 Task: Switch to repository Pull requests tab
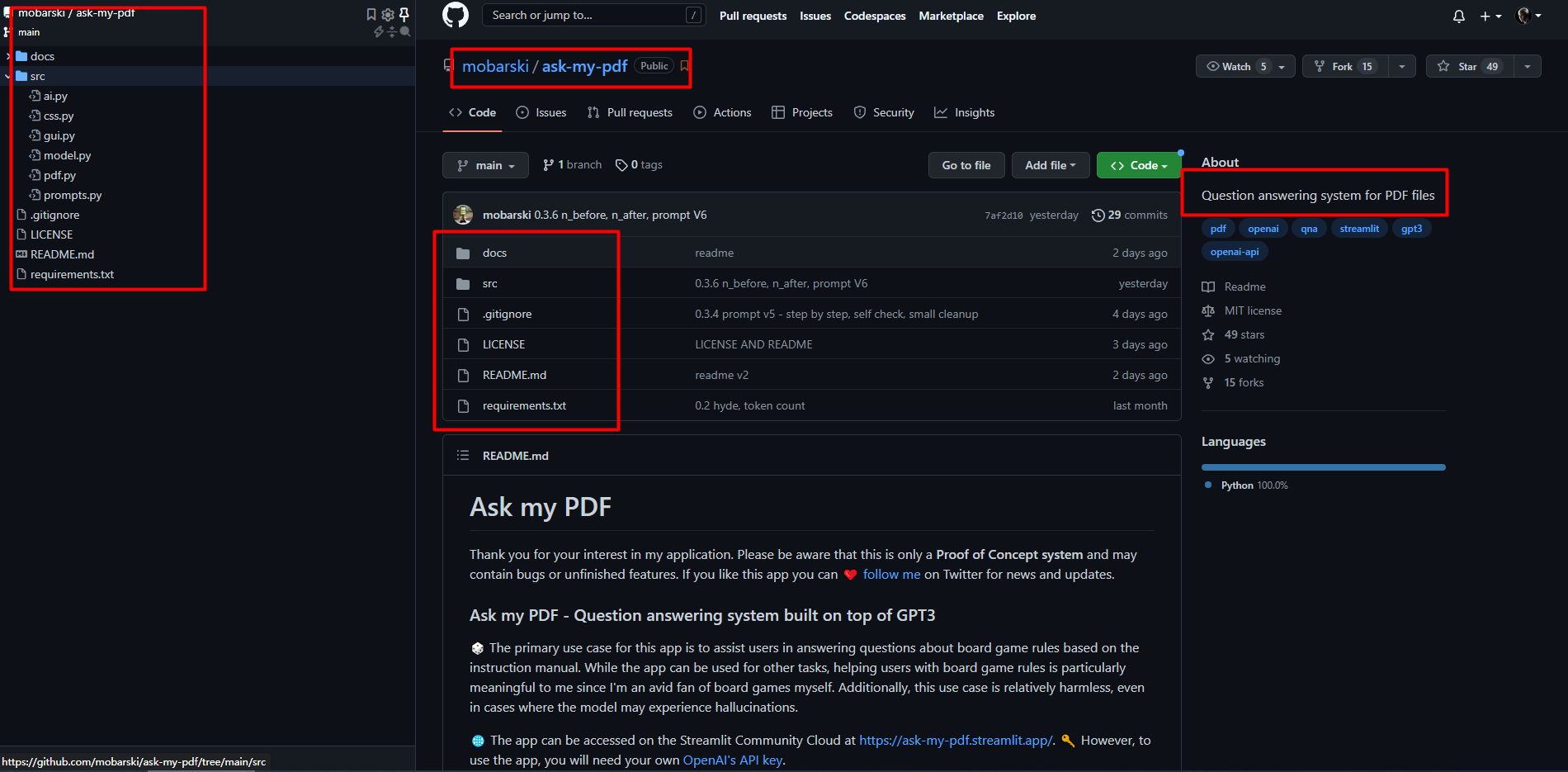(x=630, y=112)
